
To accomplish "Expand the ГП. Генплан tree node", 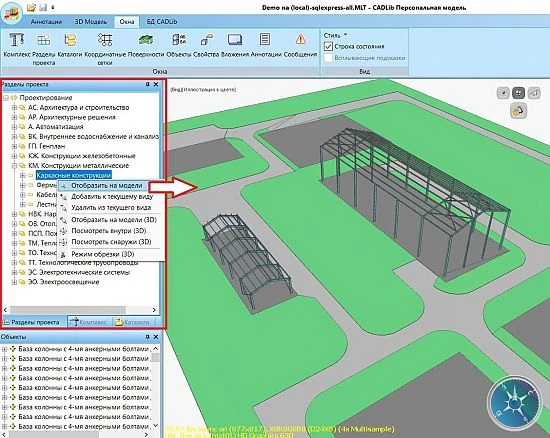I will pos(14,146).
